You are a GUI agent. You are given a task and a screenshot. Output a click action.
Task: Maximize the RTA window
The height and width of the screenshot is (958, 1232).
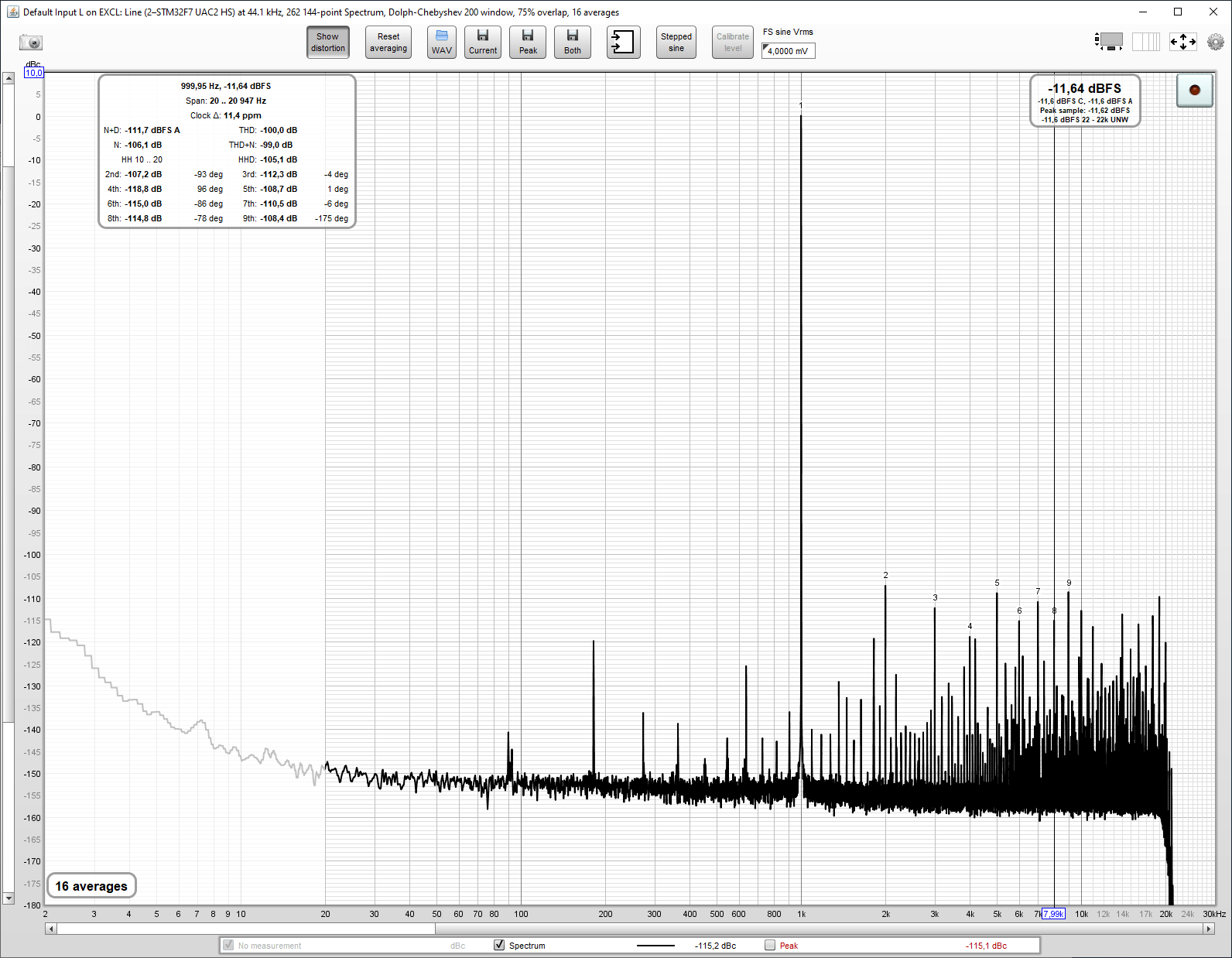(x=1178, y=12)
